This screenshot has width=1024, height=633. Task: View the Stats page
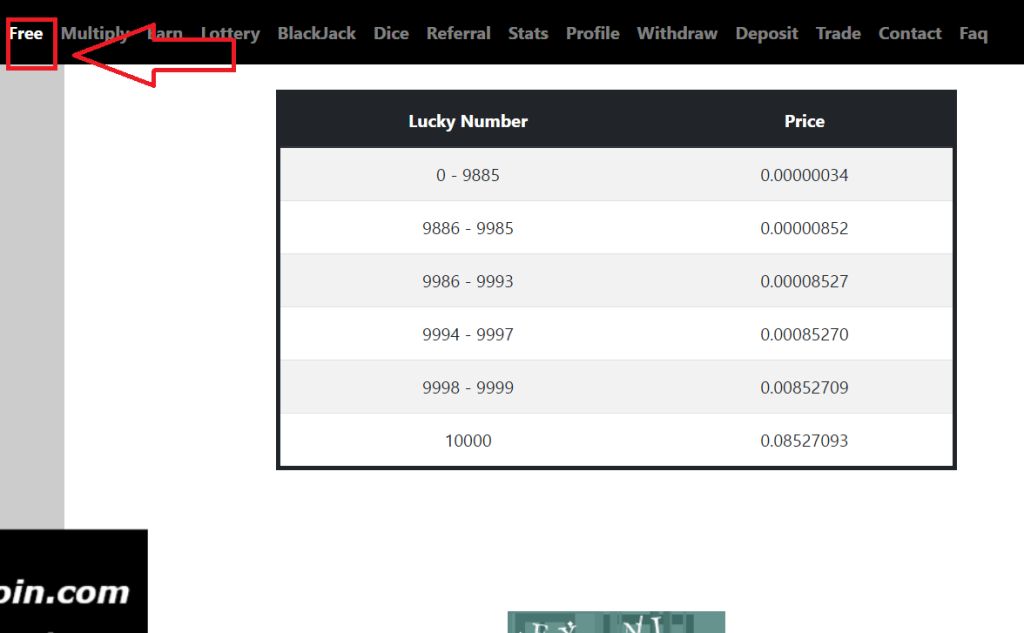pyautogui.click(x=528, y=33)
